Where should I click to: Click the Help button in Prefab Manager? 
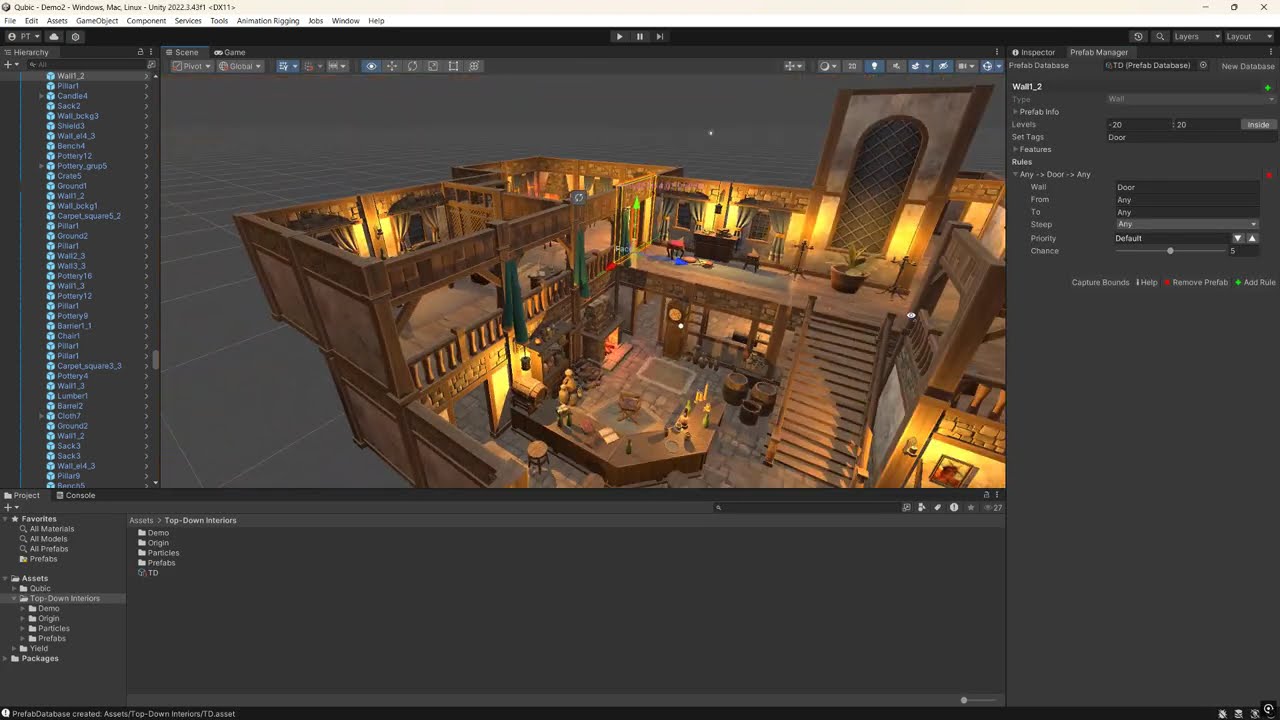pos(1147,282)
